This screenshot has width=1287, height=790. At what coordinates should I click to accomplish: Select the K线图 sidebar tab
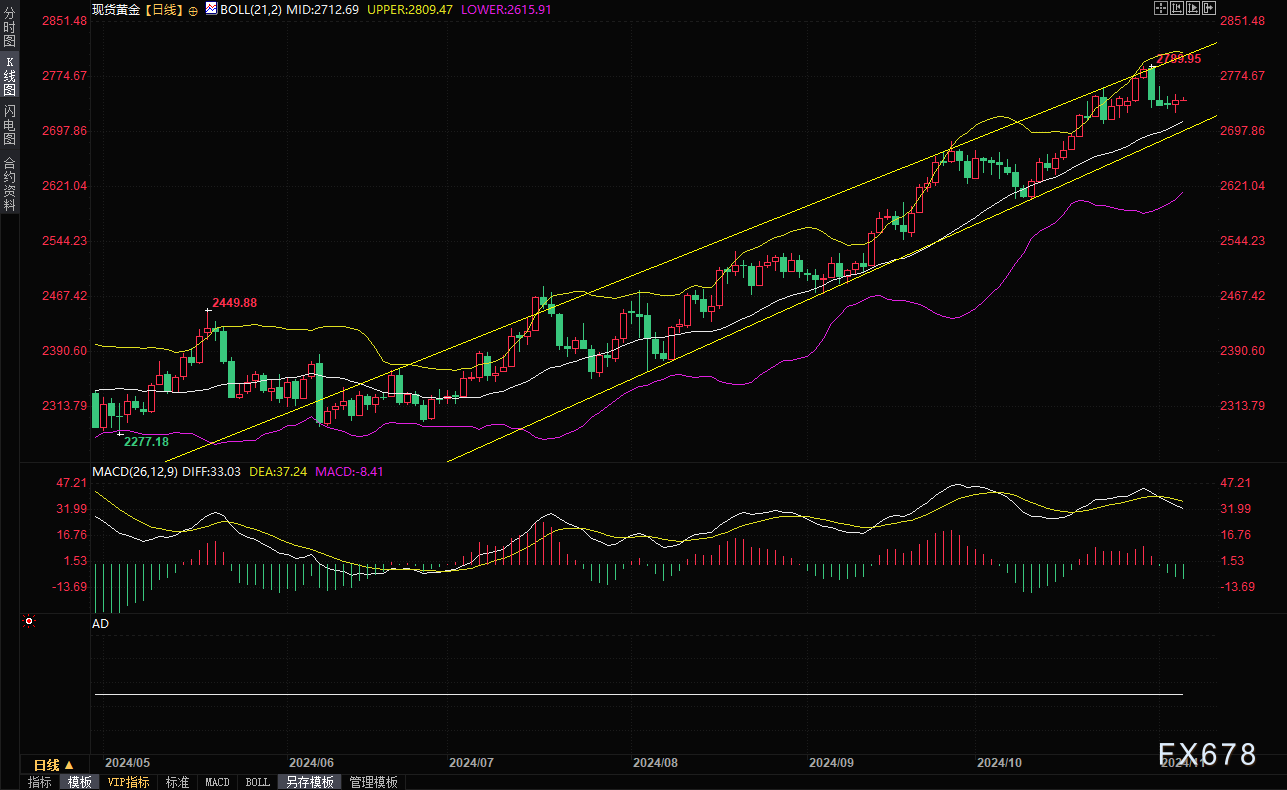(x=10, y=76)
